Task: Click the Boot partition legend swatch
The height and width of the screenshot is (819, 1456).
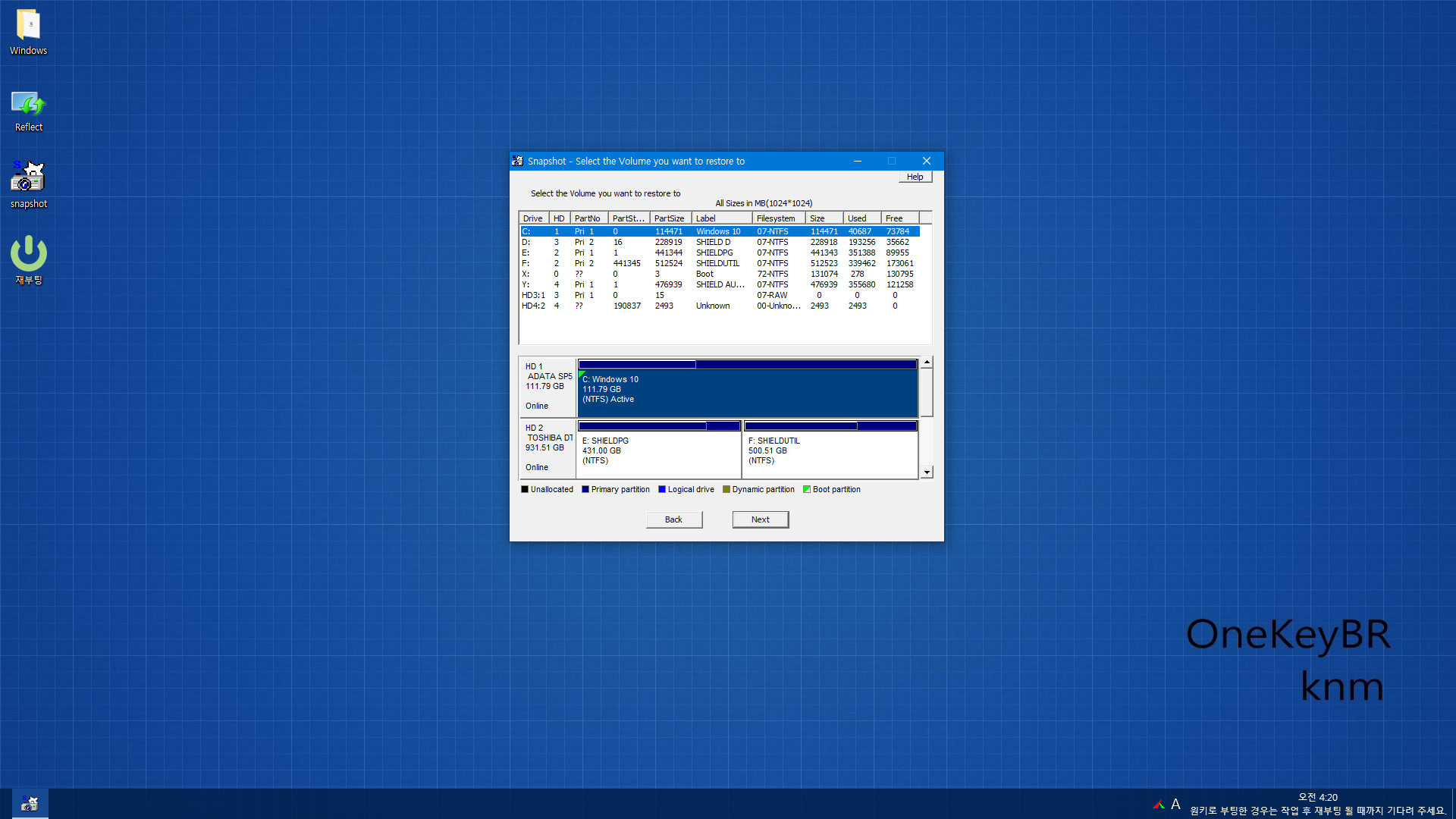Action: [807, 490]
